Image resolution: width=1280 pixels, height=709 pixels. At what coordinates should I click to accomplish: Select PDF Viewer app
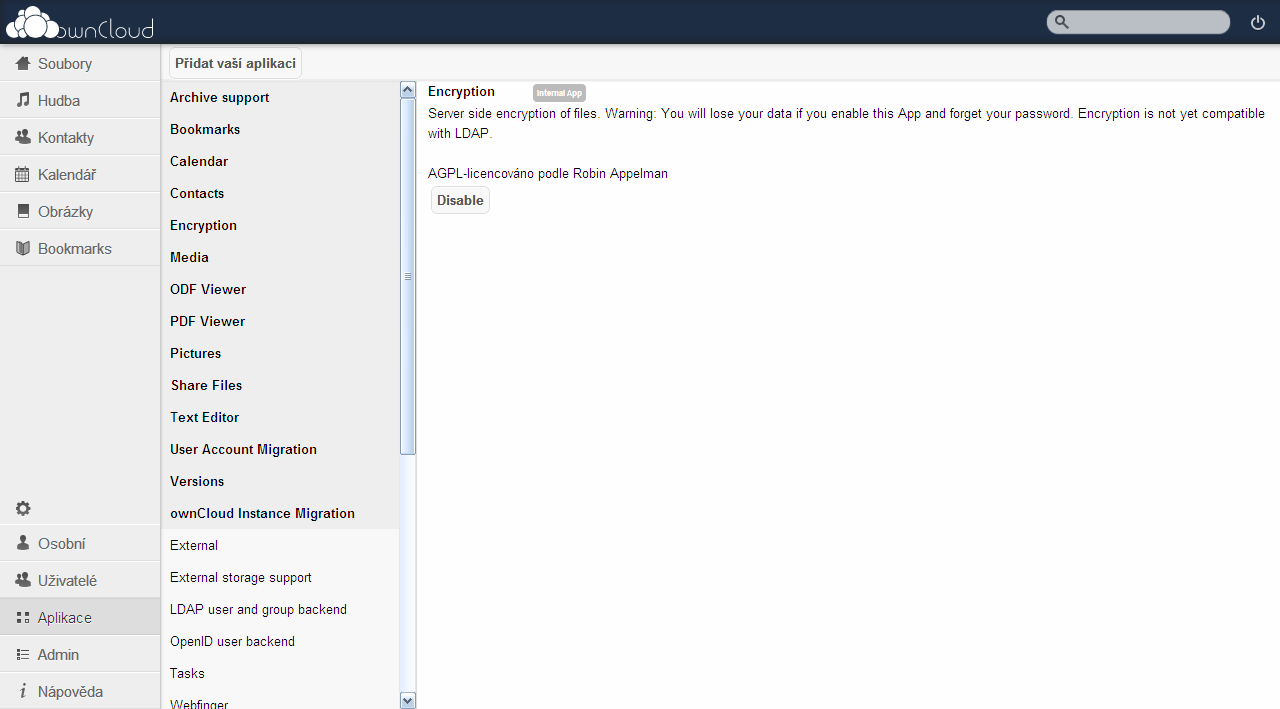point(280,321)
